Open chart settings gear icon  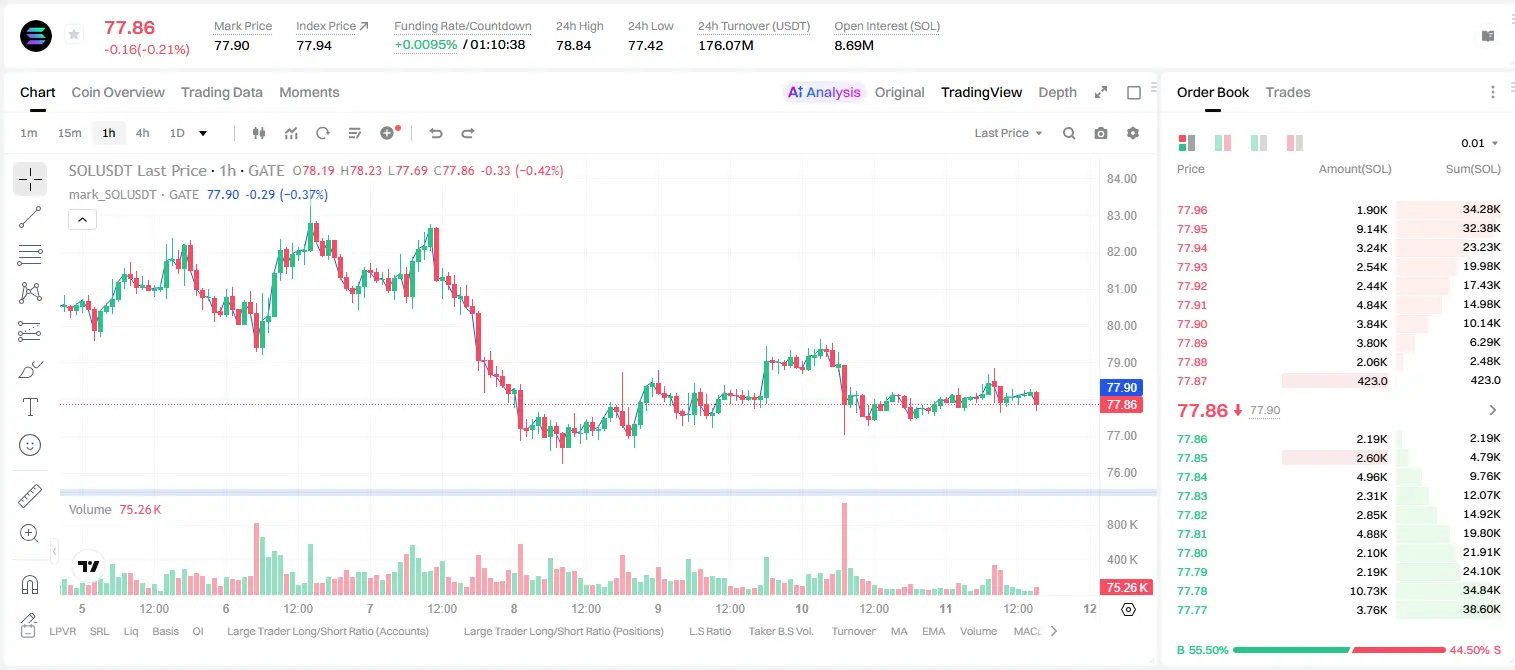1133,133
